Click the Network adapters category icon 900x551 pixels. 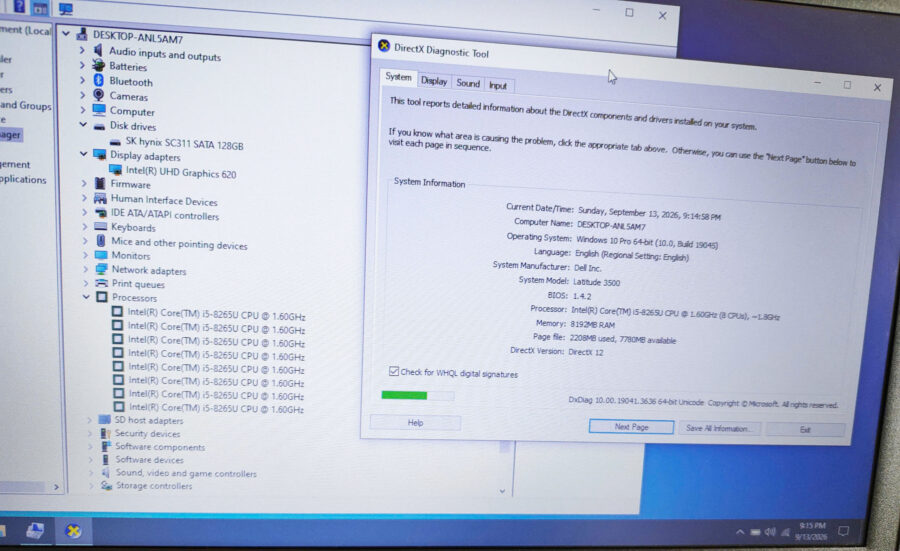point(102,269)
